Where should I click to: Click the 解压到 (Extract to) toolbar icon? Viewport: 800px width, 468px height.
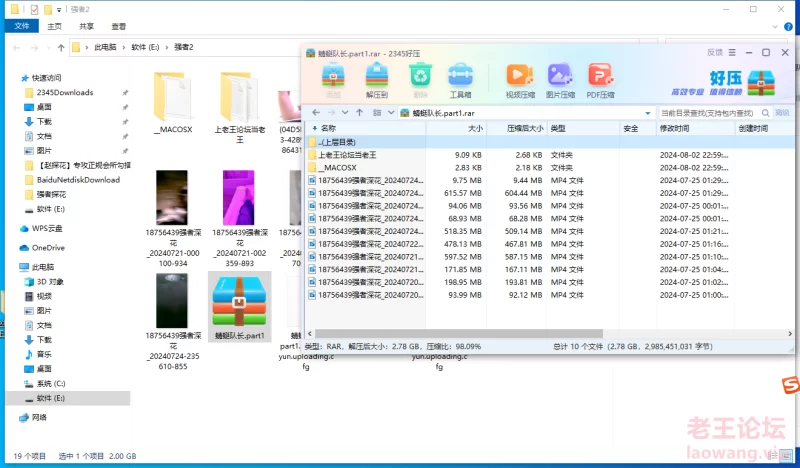tap(377, 80)
